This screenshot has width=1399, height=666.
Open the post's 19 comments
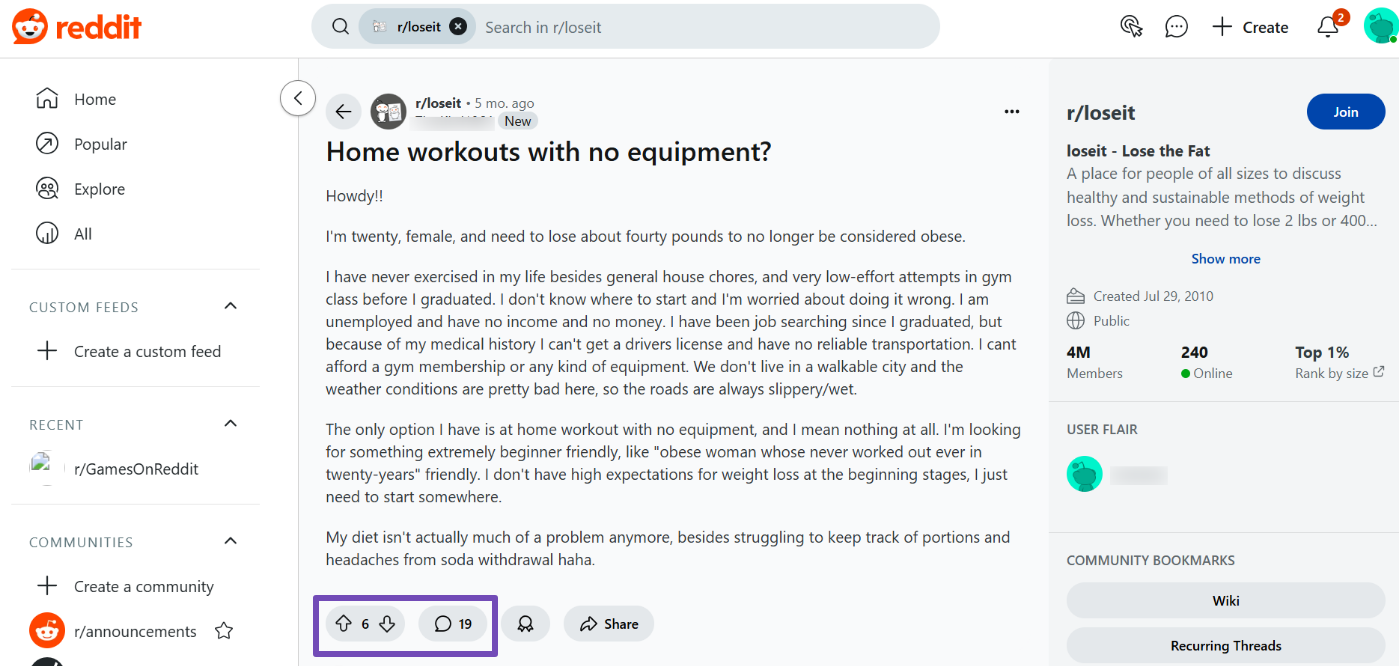[452, 624]
